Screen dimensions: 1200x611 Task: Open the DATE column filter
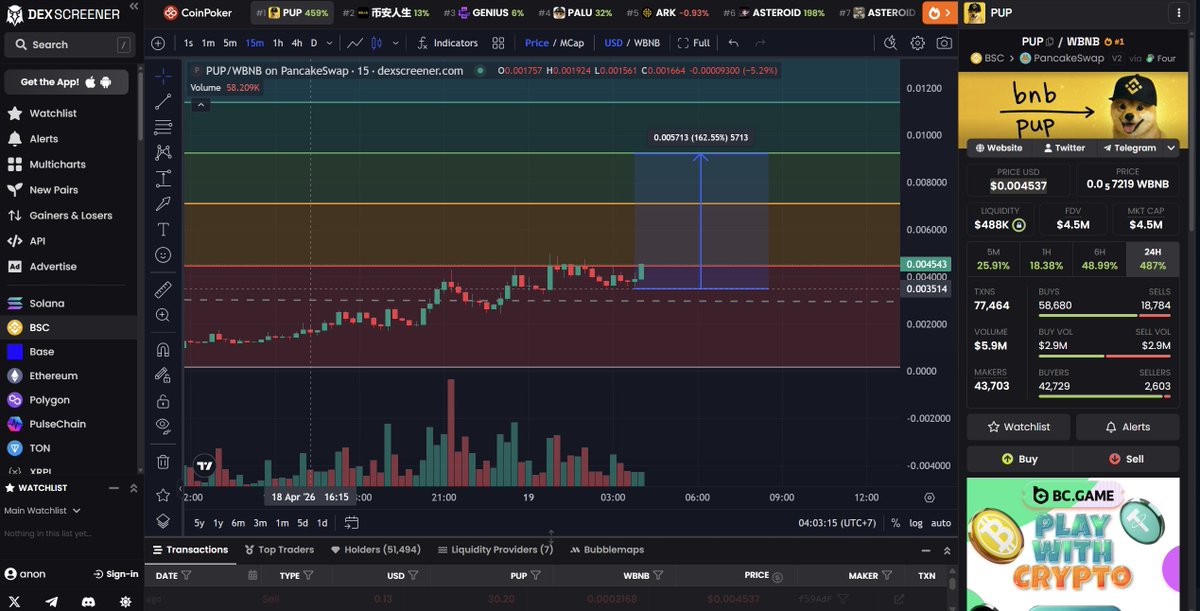point(187,575)
